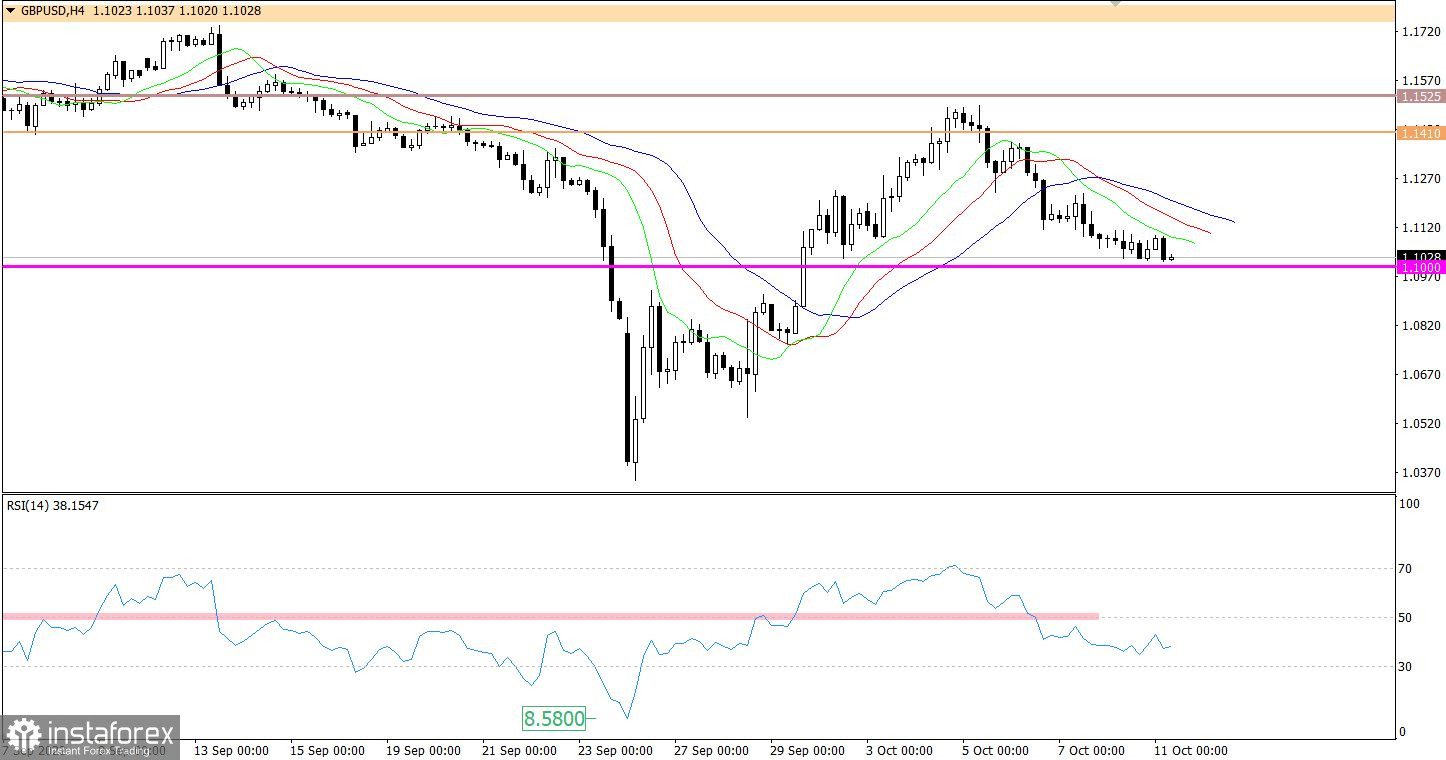The width and height of the screenshot is (1446, 760).
Task: Click the 1.1525 level price tag
Action: (1420, 96)
